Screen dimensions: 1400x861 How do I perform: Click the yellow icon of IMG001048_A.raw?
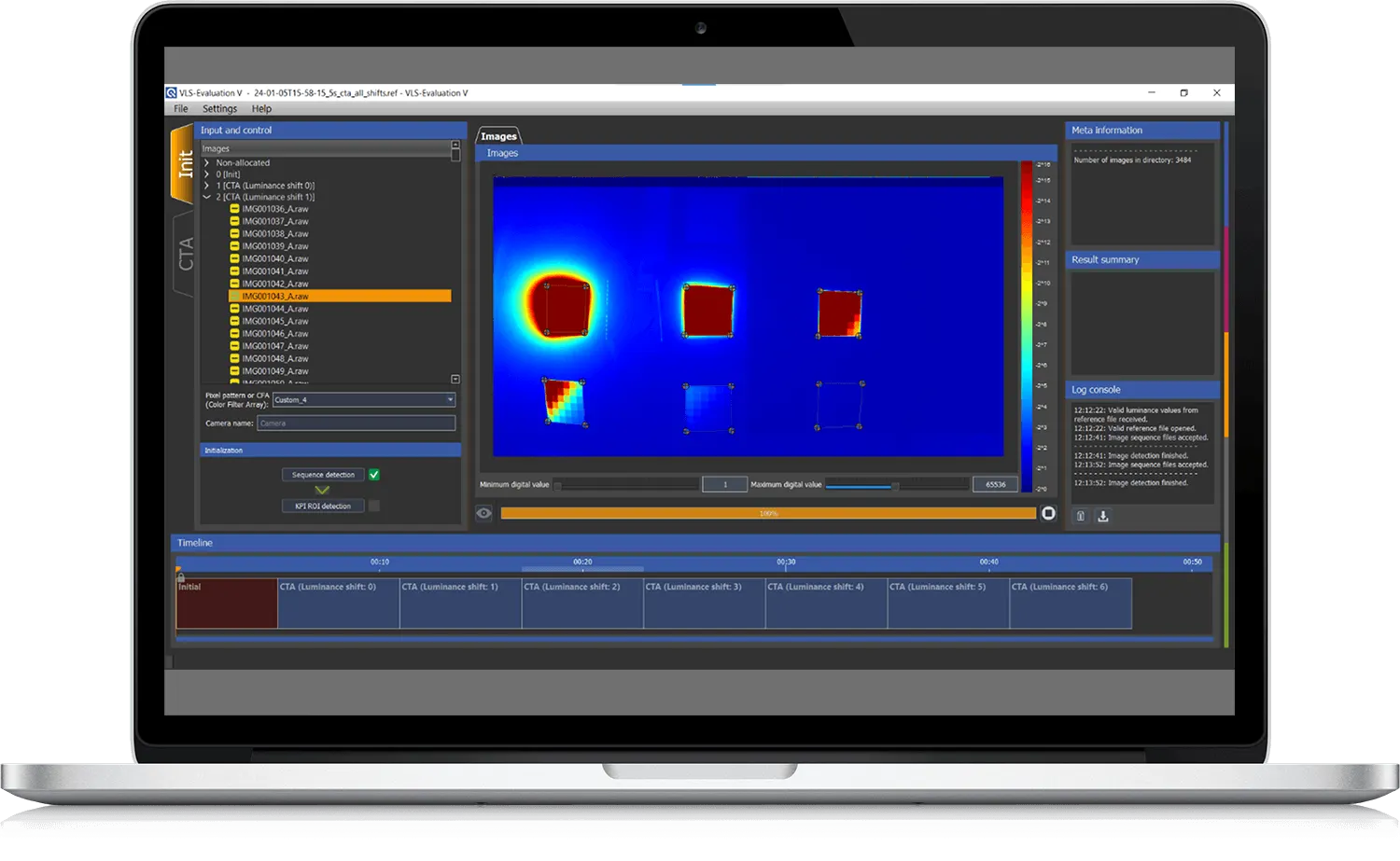click(x=234, y=358)
